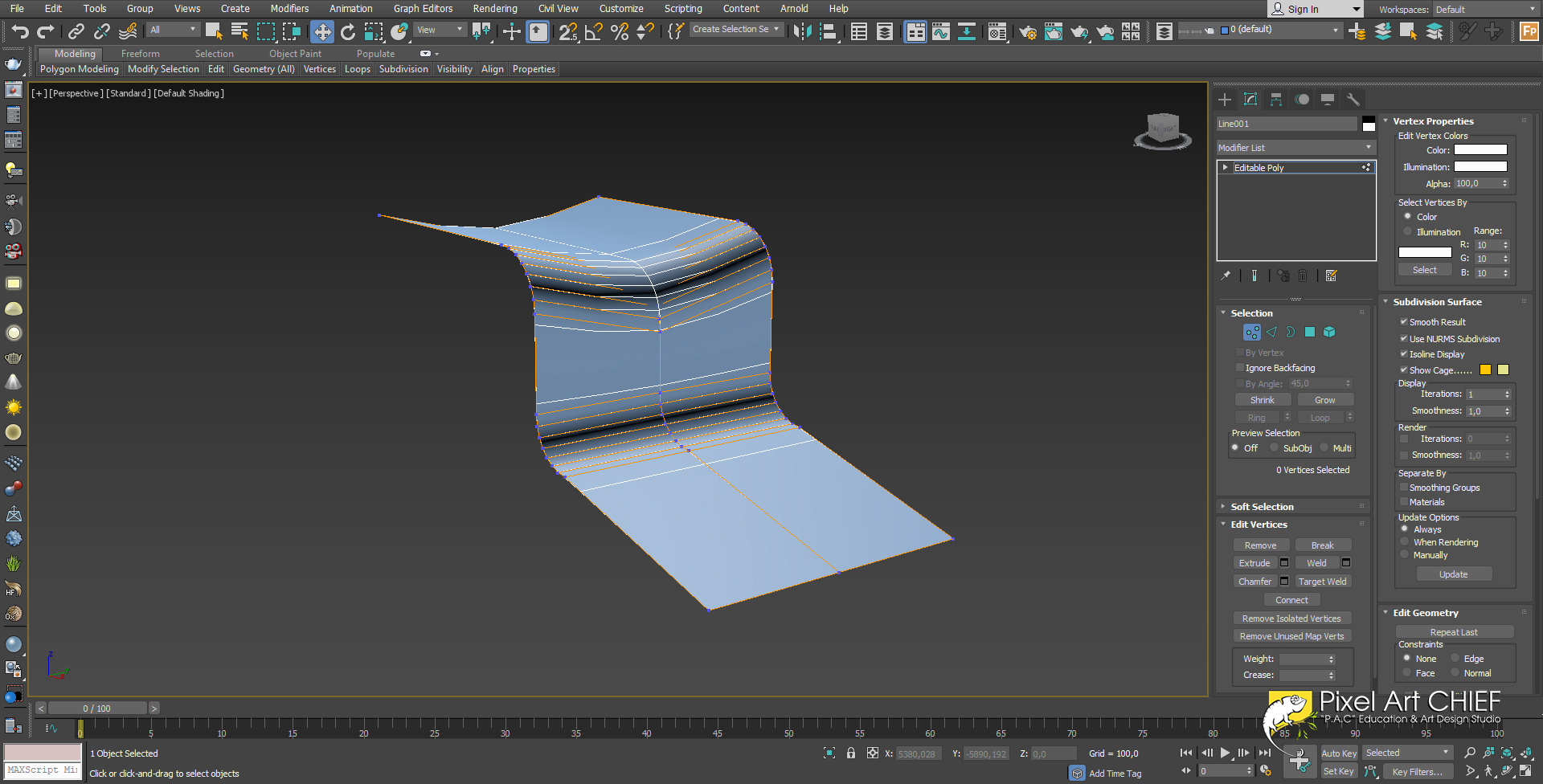Select Vertex sub-object level
Screen dimensions: 1543x784
click(x=1252, y=332)
